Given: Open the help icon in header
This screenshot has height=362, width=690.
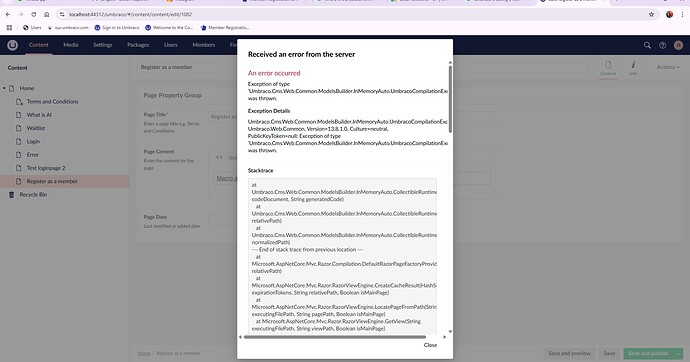Looking at the screenshot, I should point(662,45).
